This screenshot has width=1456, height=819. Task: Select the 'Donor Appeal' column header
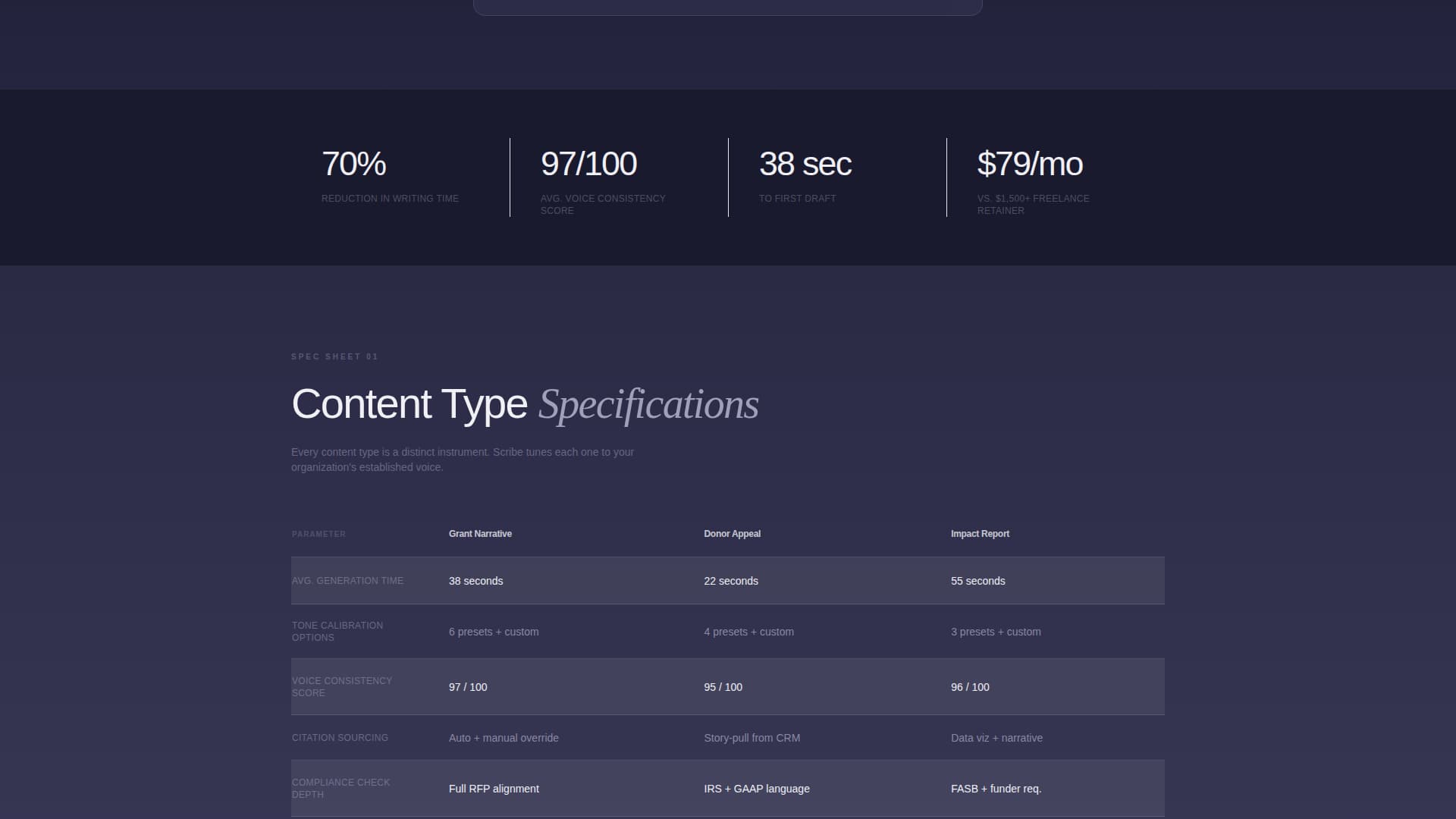(732, 534)
